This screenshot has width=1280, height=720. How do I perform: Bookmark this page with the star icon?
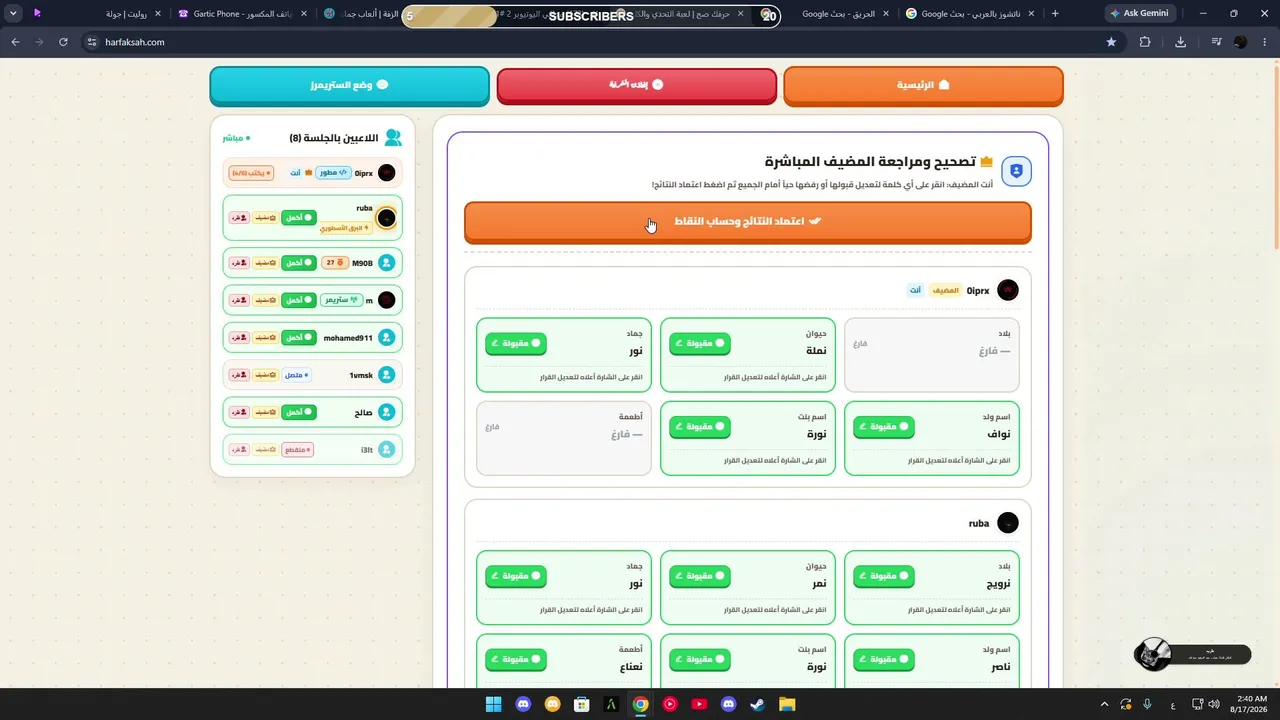tap(1111, 42)
